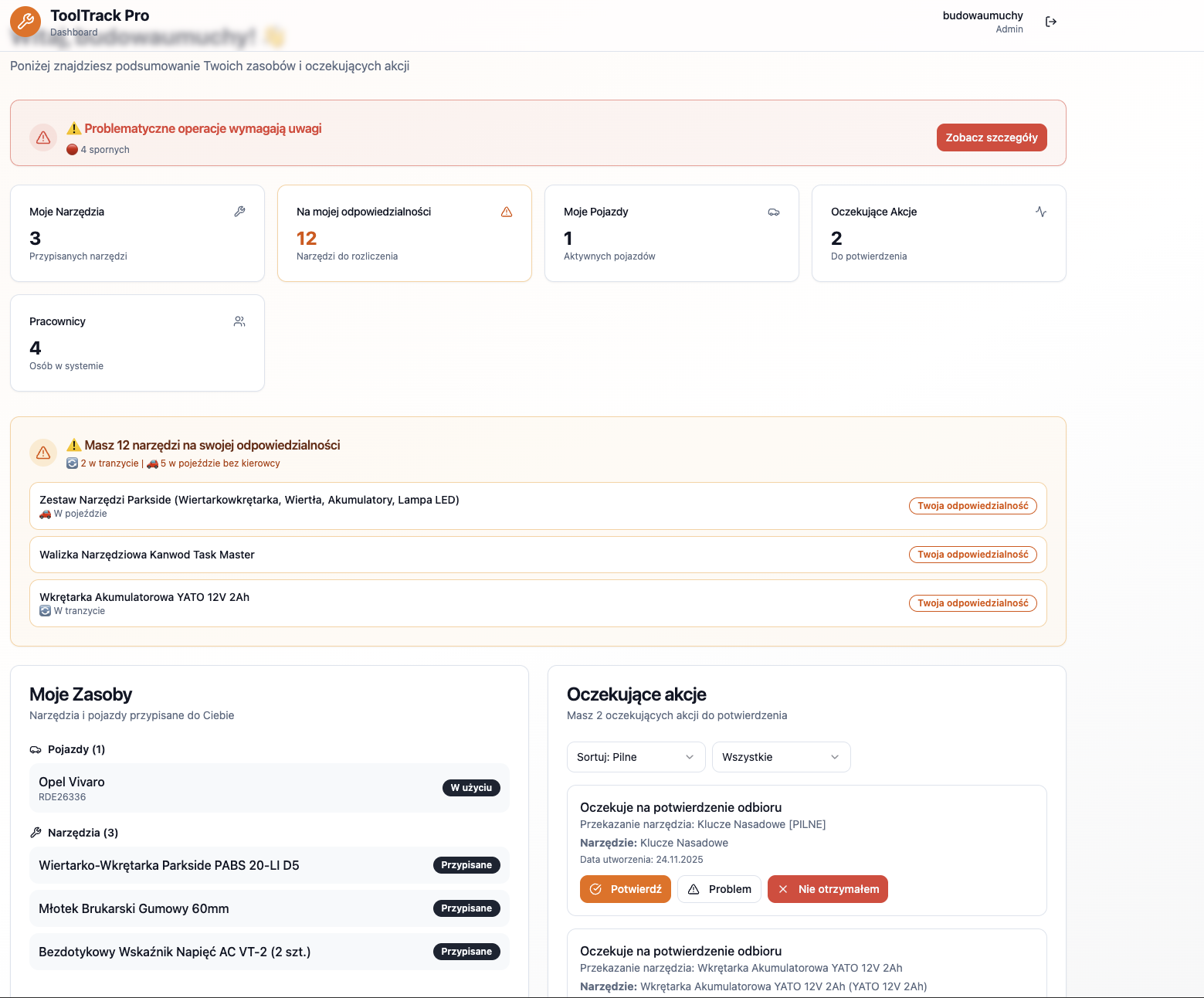Open the Sortuj: Pilne dropdown
Viewport: 1204px width, 998px height.
pos(636,757)
